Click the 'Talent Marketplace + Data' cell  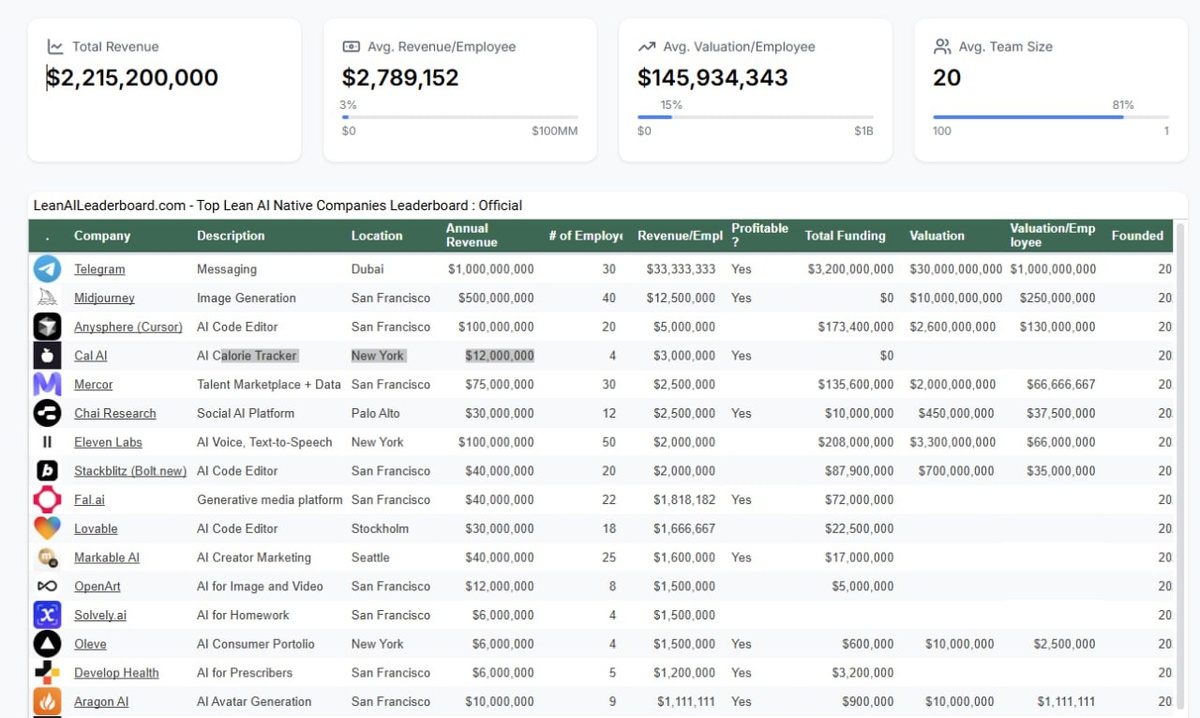[269, 385]
